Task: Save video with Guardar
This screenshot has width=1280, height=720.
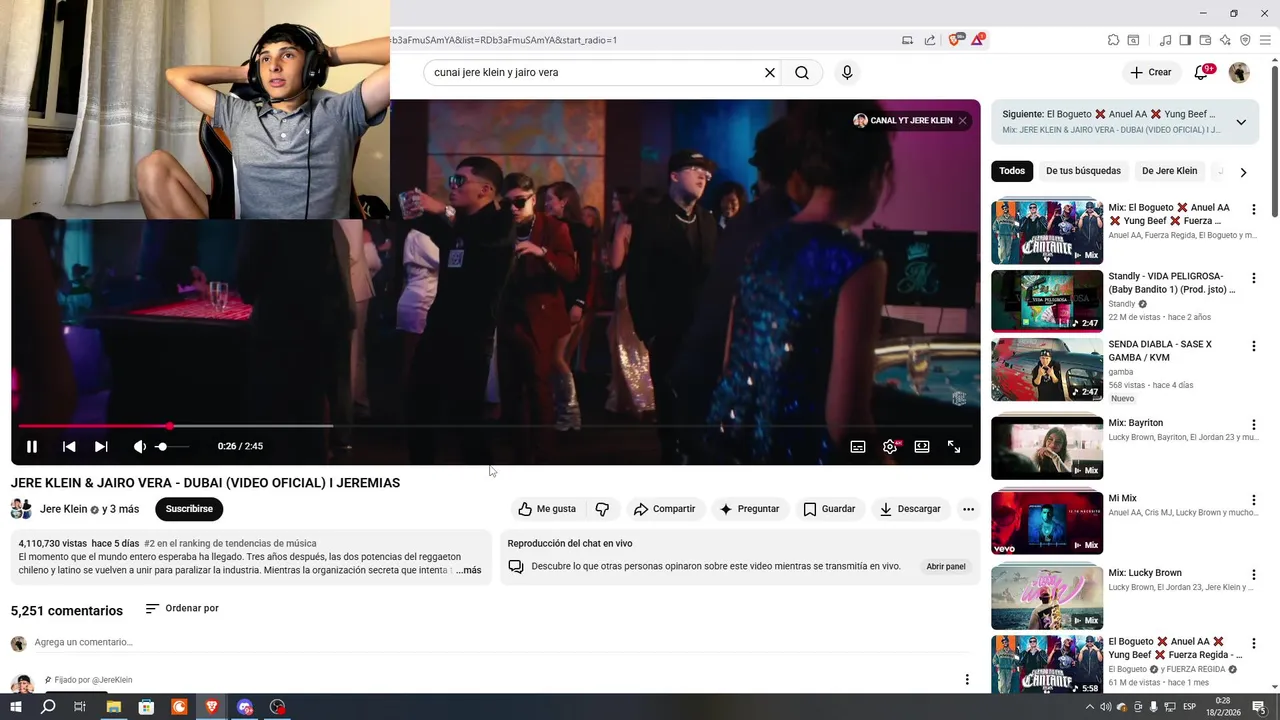Action: coord(829,509)
